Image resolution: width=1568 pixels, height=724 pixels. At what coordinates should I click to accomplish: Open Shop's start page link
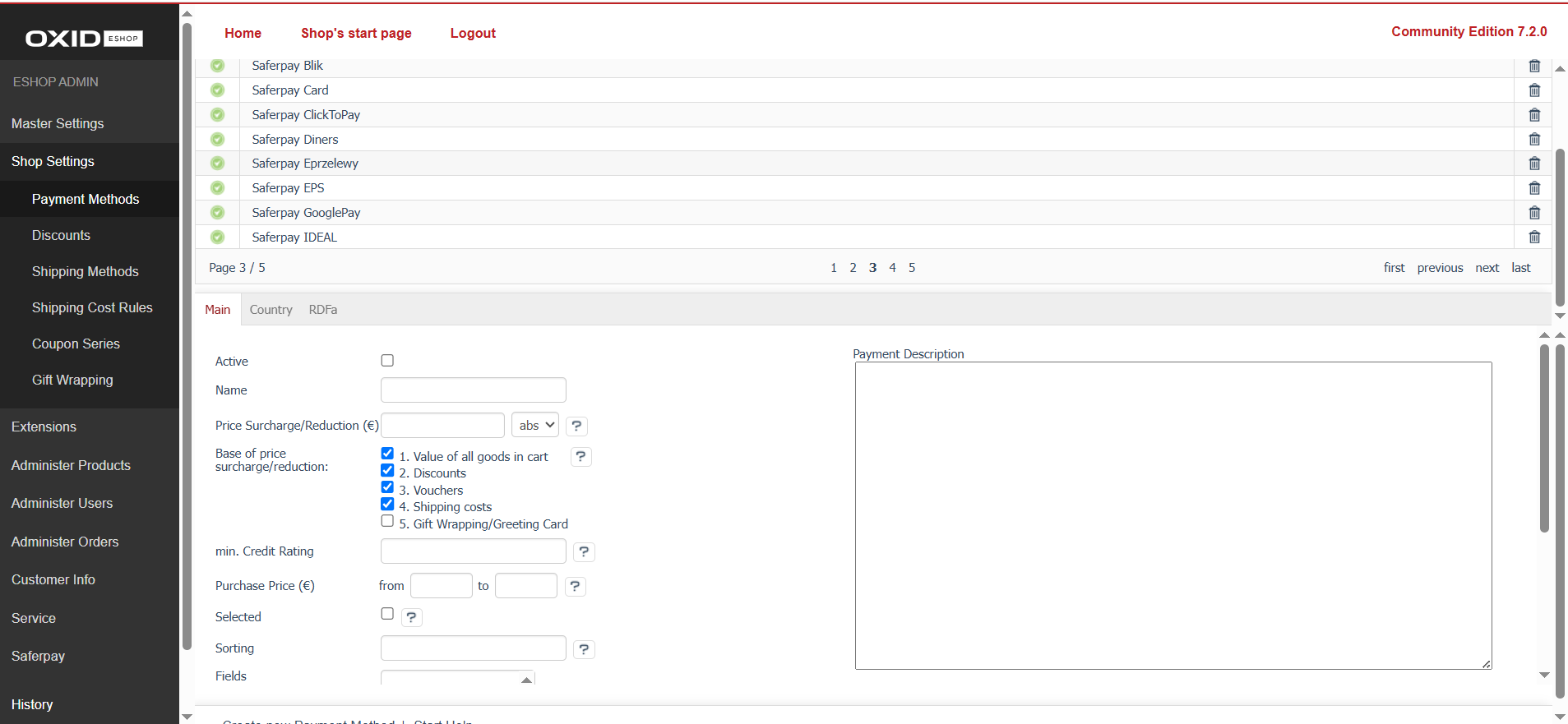point(356,33)
